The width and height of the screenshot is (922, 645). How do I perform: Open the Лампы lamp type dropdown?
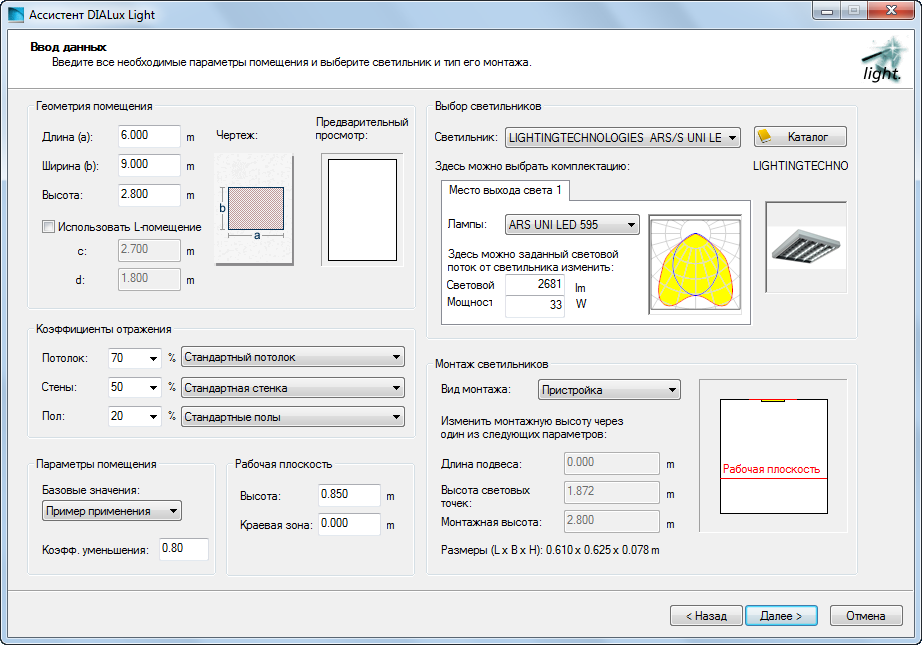[x=571, y=225]
